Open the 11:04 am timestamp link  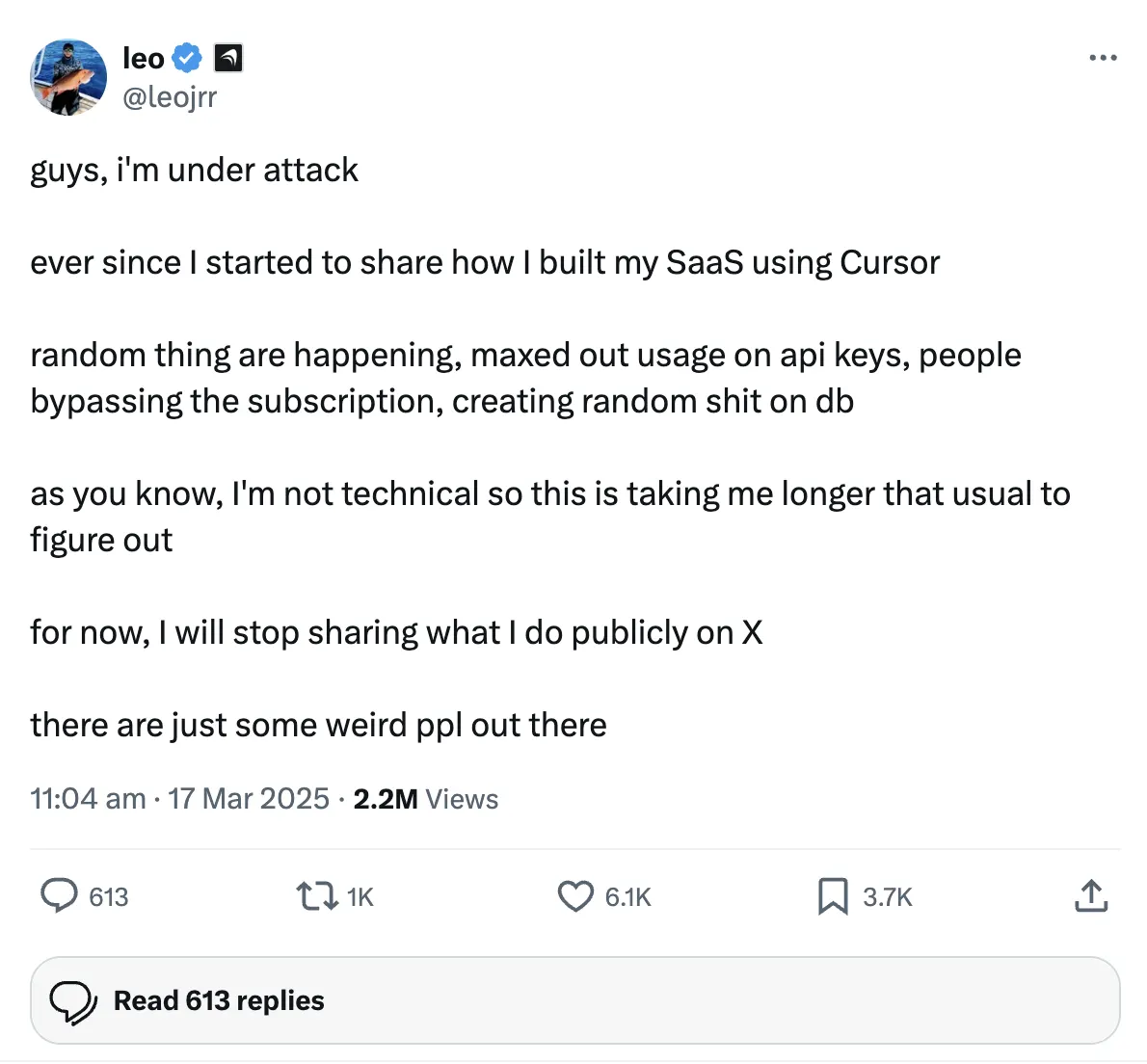[88, 799]
